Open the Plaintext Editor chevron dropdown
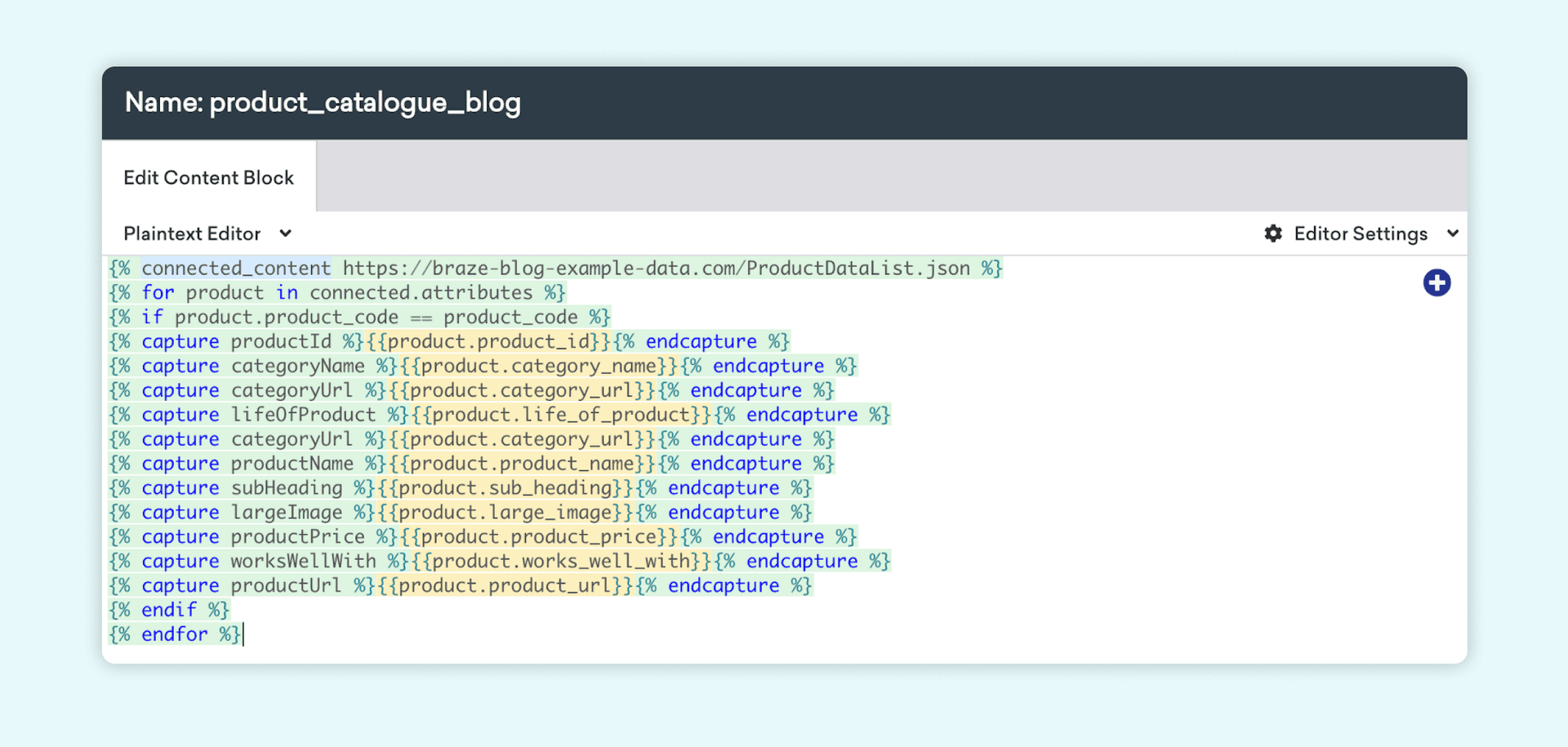 [285, 233]
